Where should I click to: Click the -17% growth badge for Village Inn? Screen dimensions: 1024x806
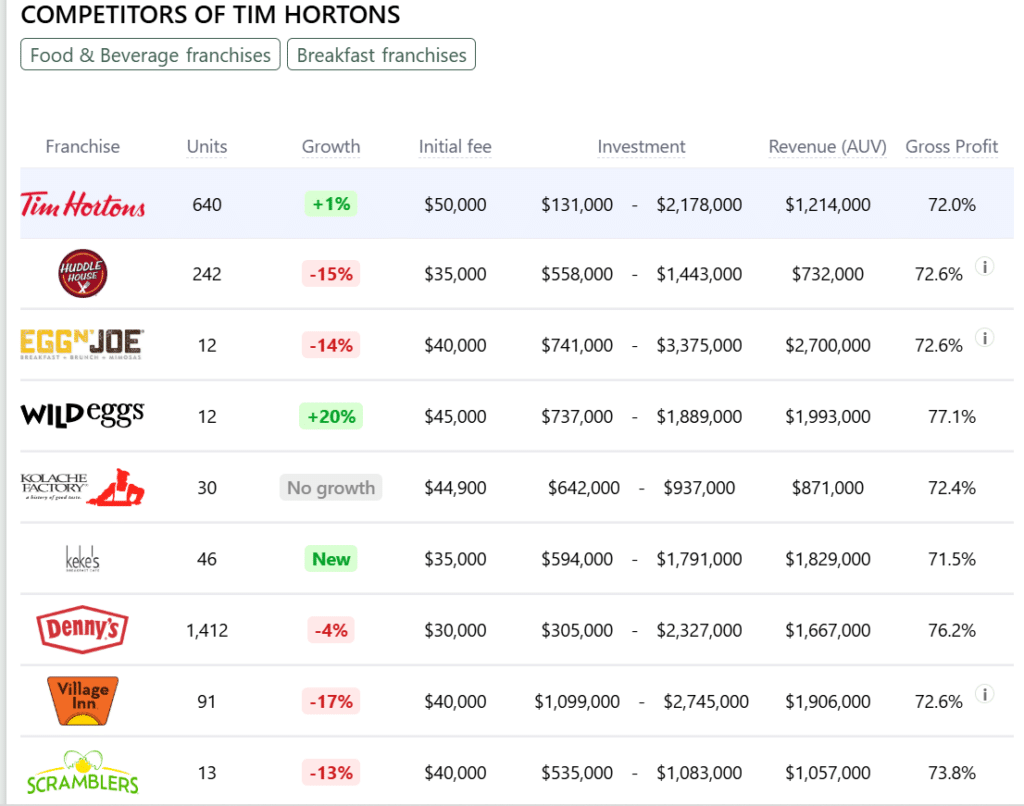331,701
